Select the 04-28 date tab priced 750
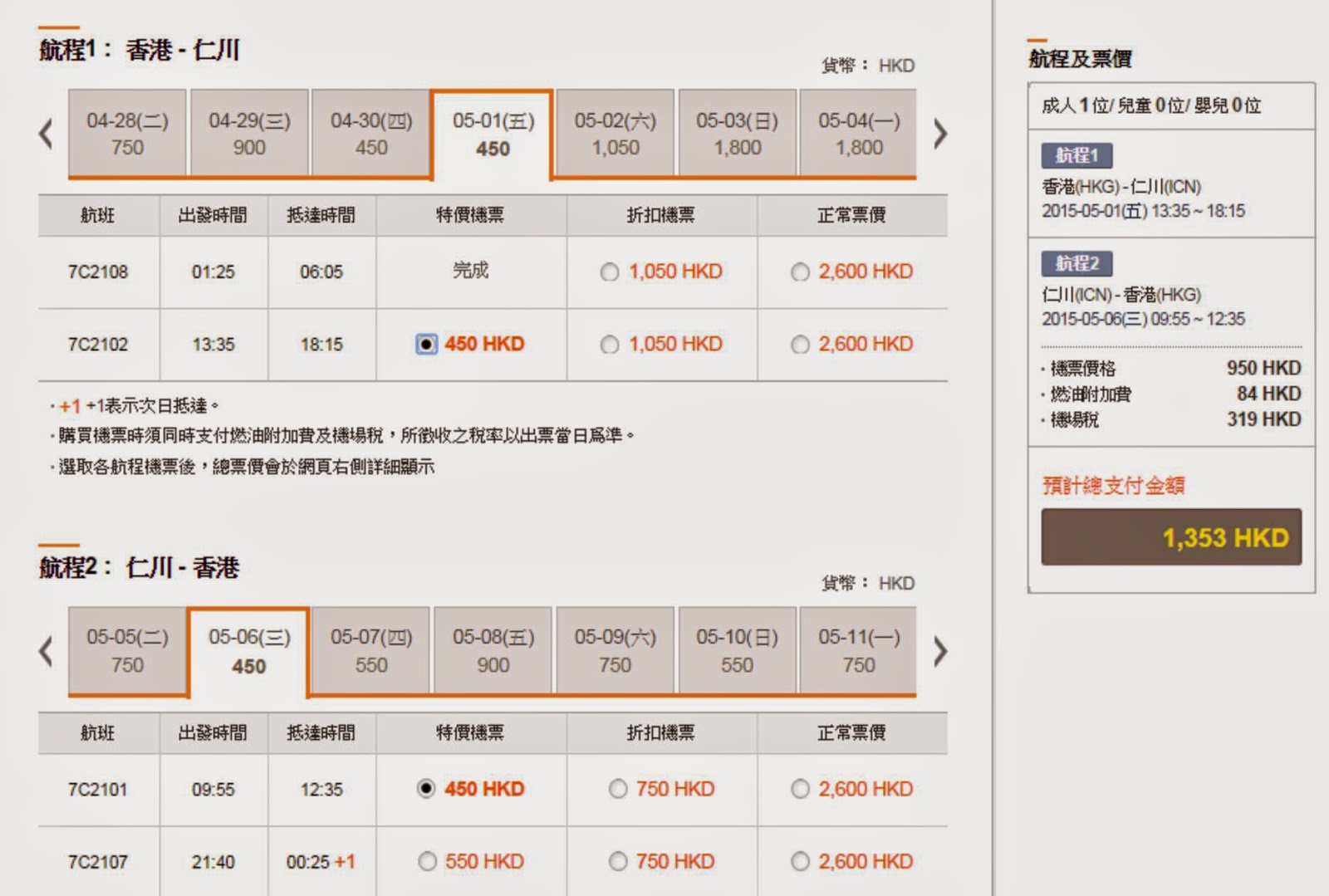 point(127,134)
